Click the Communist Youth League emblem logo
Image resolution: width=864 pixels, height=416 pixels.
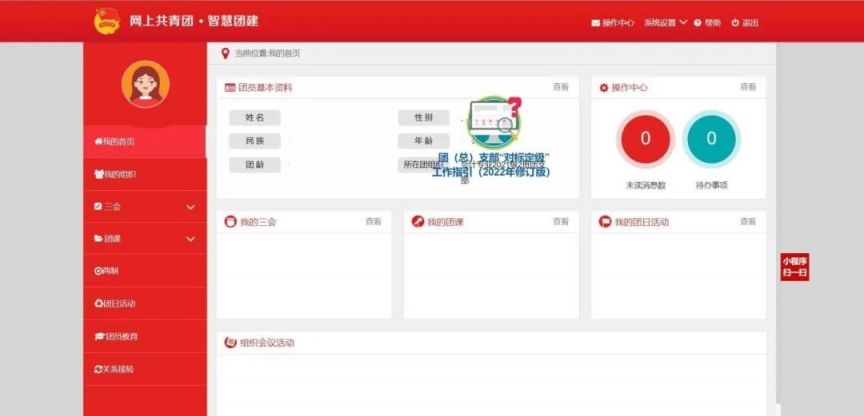pyautogui.click(x=107, y=21)
